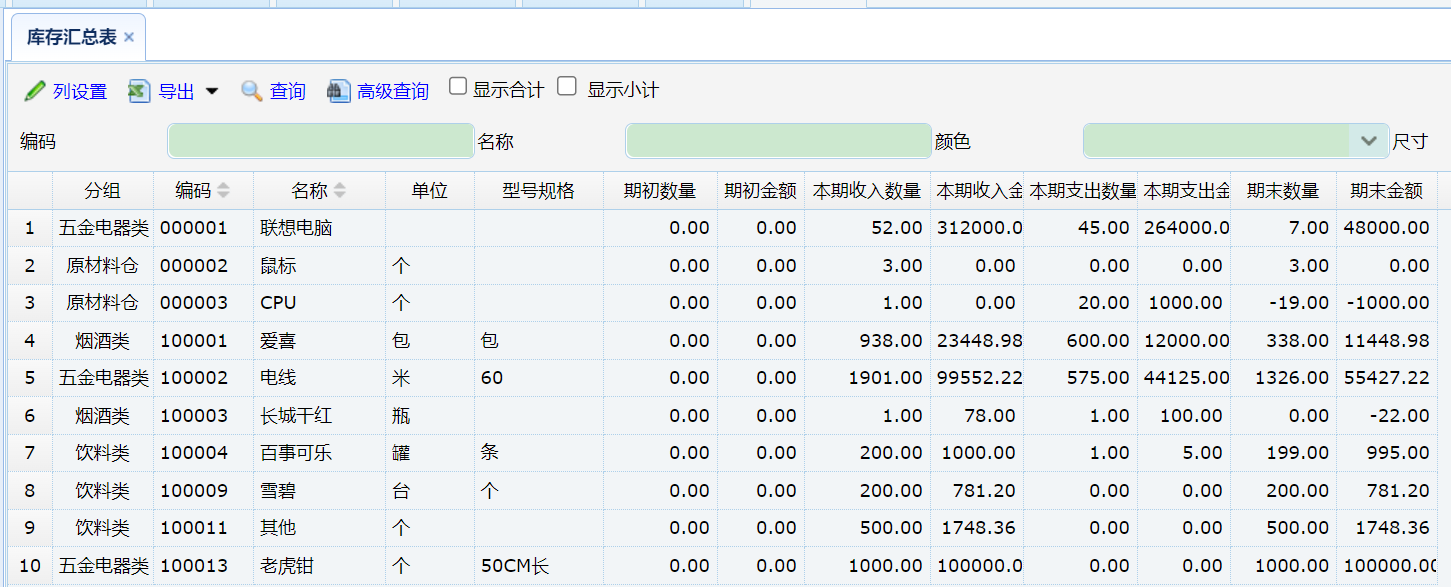Viewport: 1451px width, 587px height.
Task: Click the 高级查询 link text
Action: [x=393, y=91]
